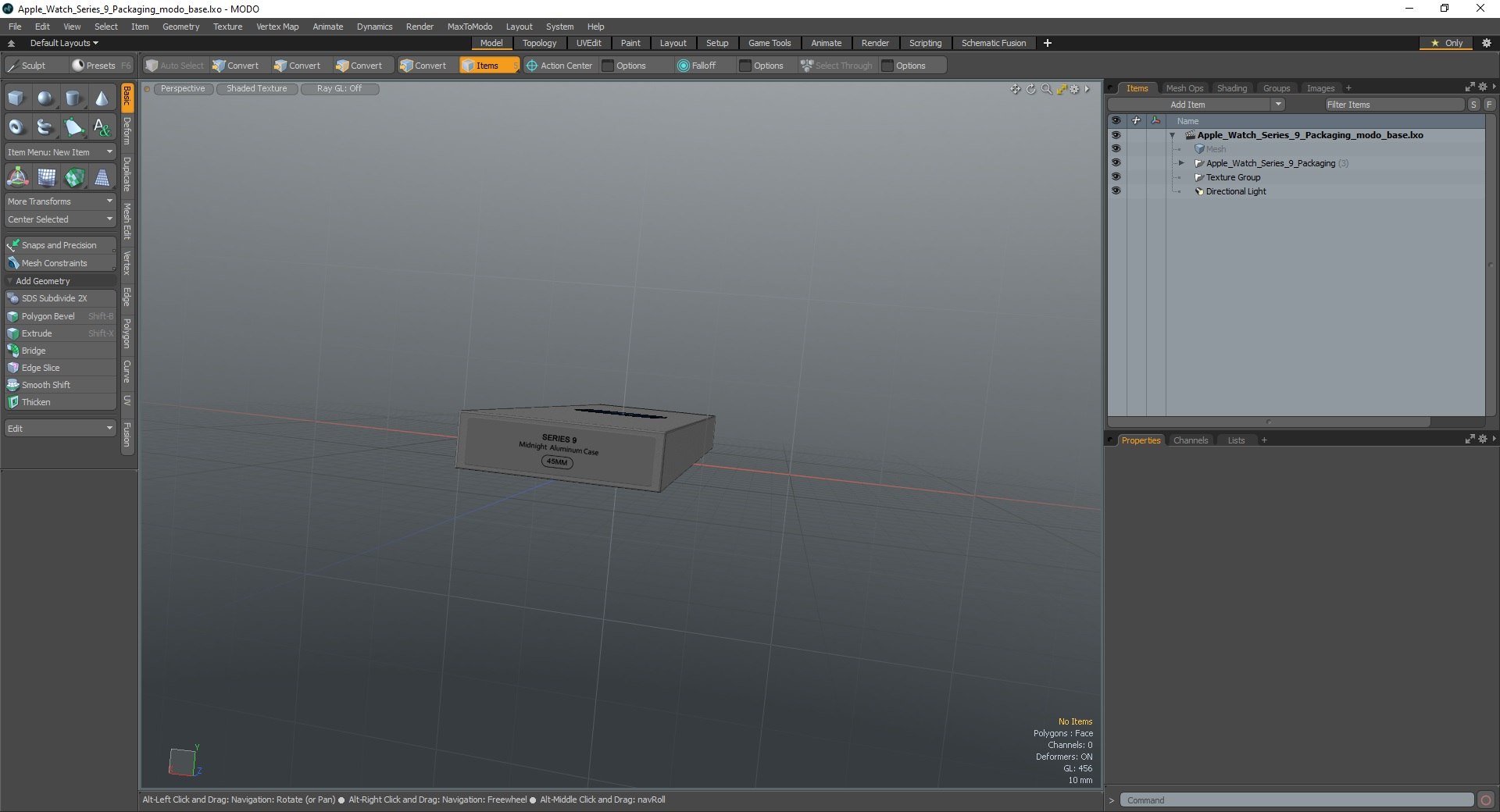Click the Filter Items search field
The height and width of the screenshot is (812, 1500).
pyautogui.click(x=1394, y=105)
